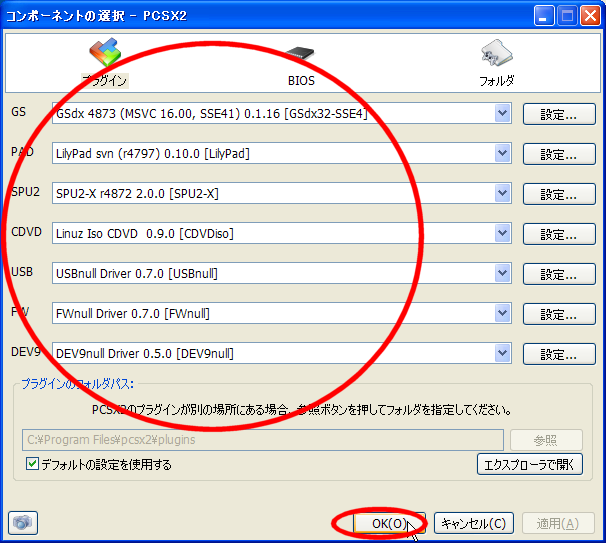The width and height of the screenshot is (606, 543).
Task: Open 設定 for the CDVD plugin
Action: [559, 234]
